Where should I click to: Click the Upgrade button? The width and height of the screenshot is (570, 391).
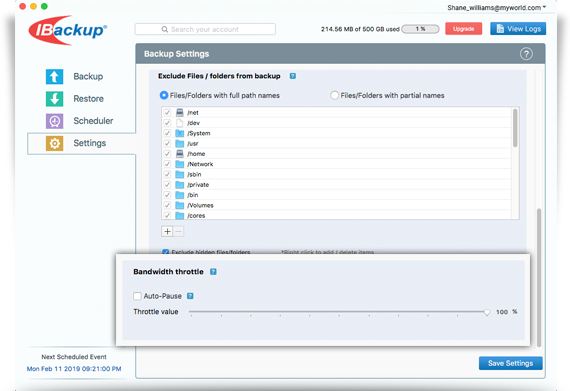point(463,29)
